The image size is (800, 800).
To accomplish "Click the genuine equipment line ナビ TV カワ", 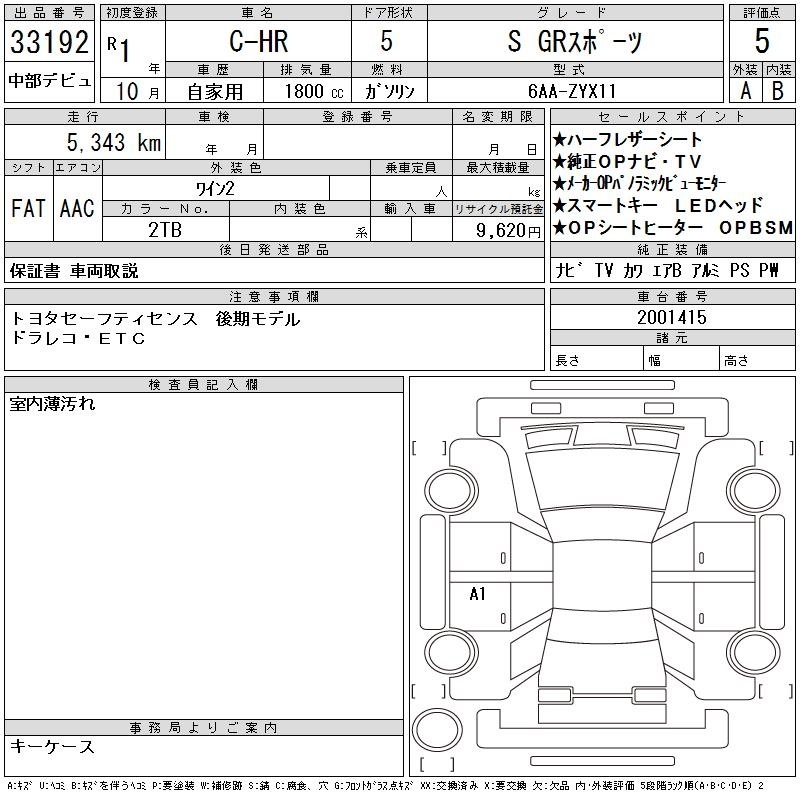I will [x=667, y=270].
